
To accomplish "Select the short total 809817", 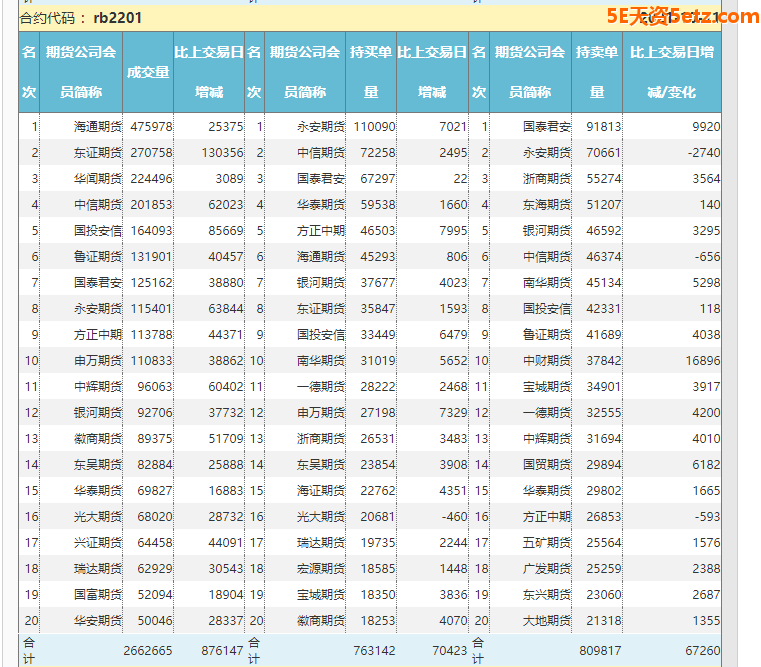I will tap(600, 650).
